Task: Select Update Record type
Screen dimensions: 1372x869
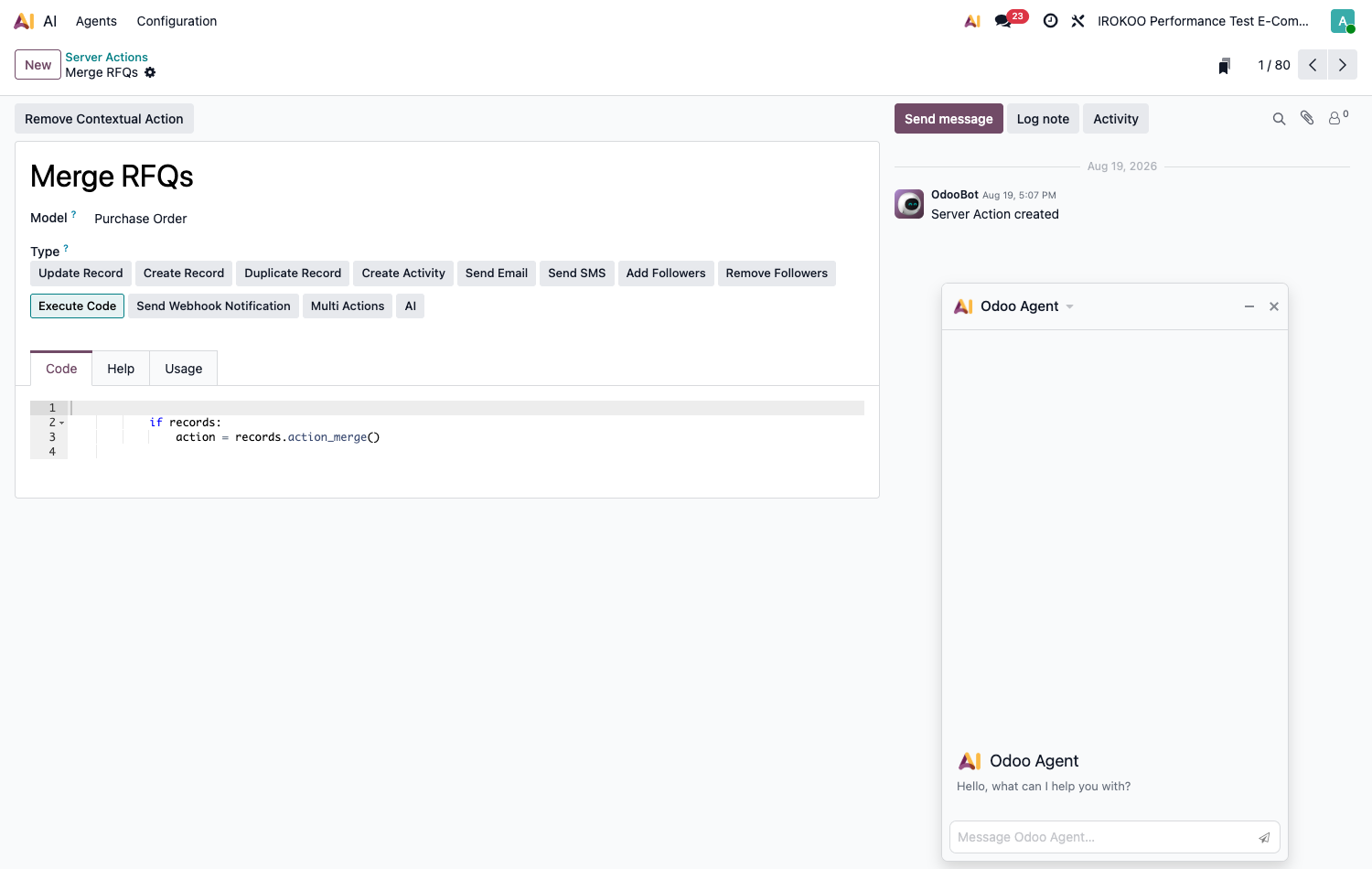Action: 80,274
